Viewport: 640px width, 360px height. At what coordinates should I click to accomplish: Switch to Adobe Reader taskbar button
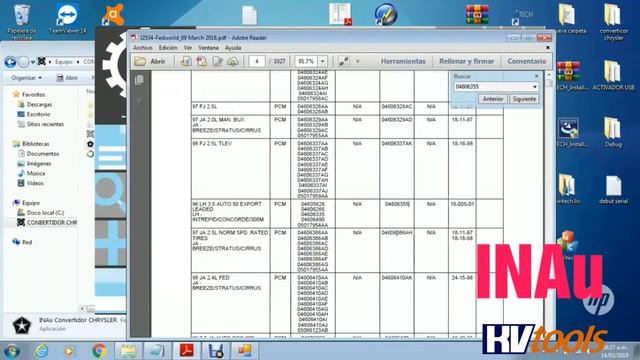coord(187,351)
